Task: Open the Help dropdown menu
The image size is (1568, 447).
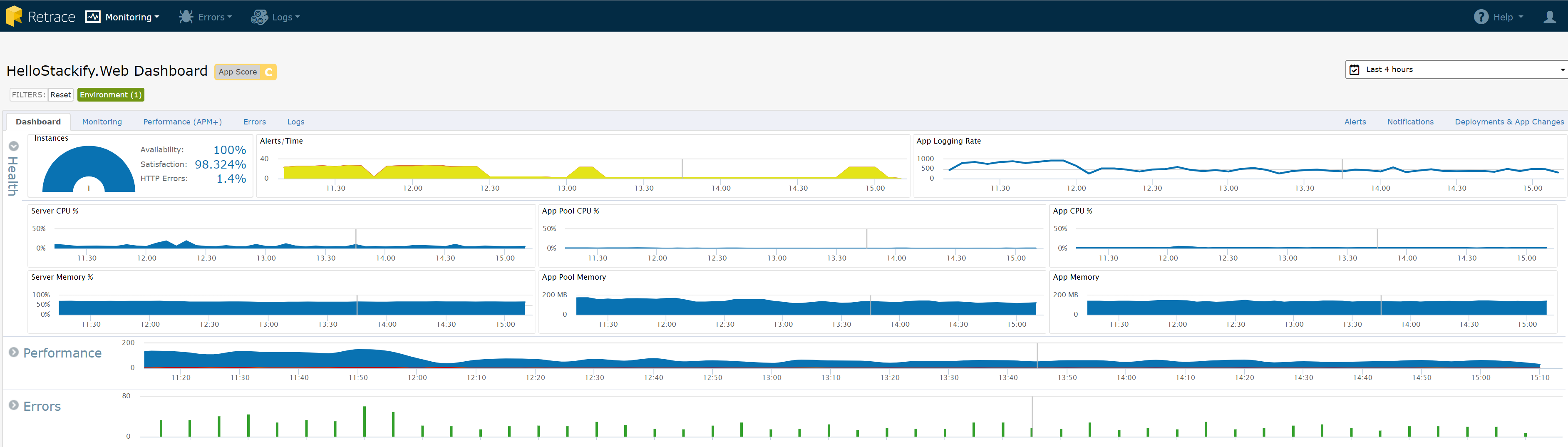Action: 1508,17
